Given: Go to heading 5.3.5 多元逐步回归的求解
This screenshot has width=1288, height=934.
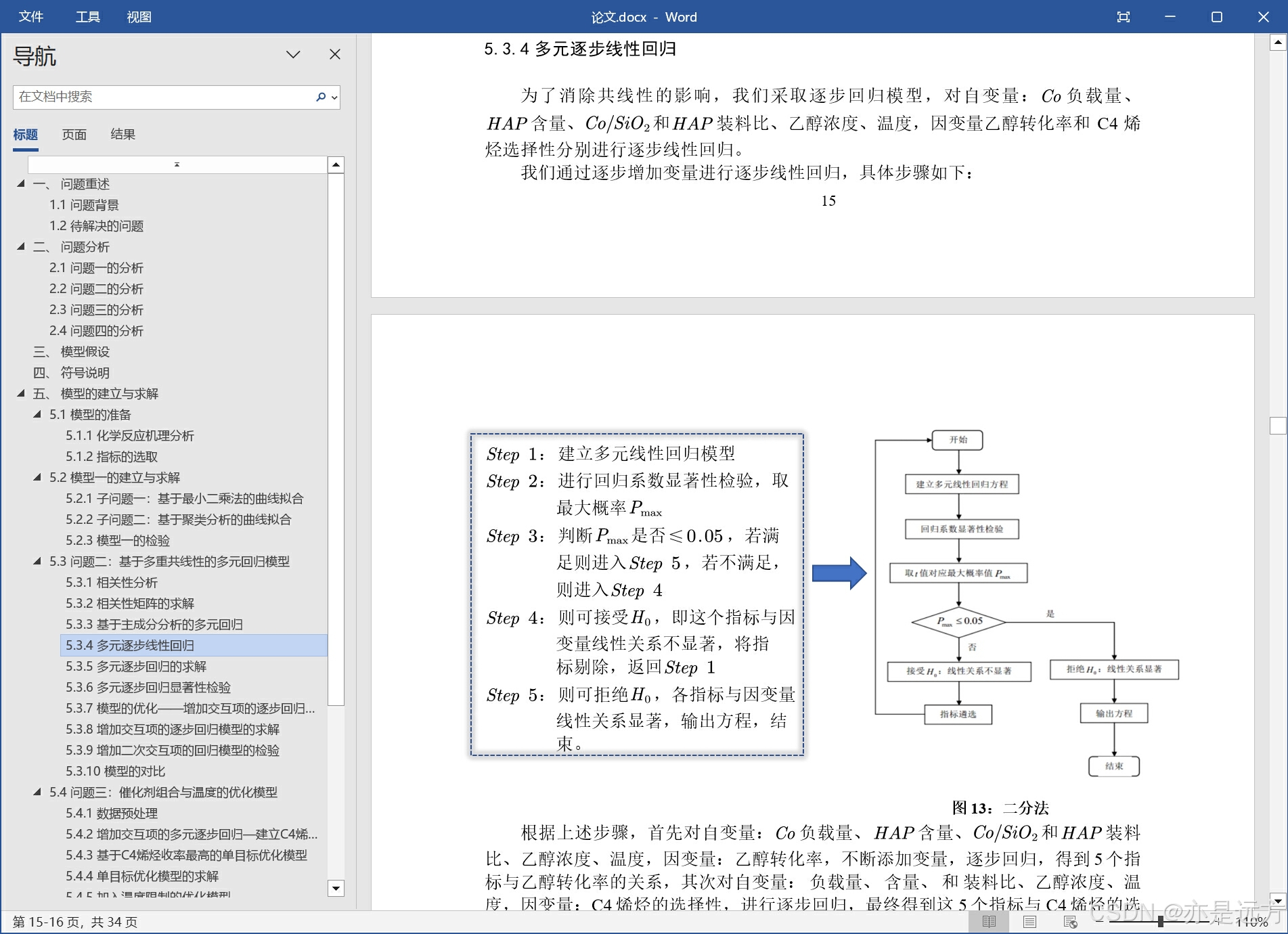Looking at the screenshot, I should 136,666.
